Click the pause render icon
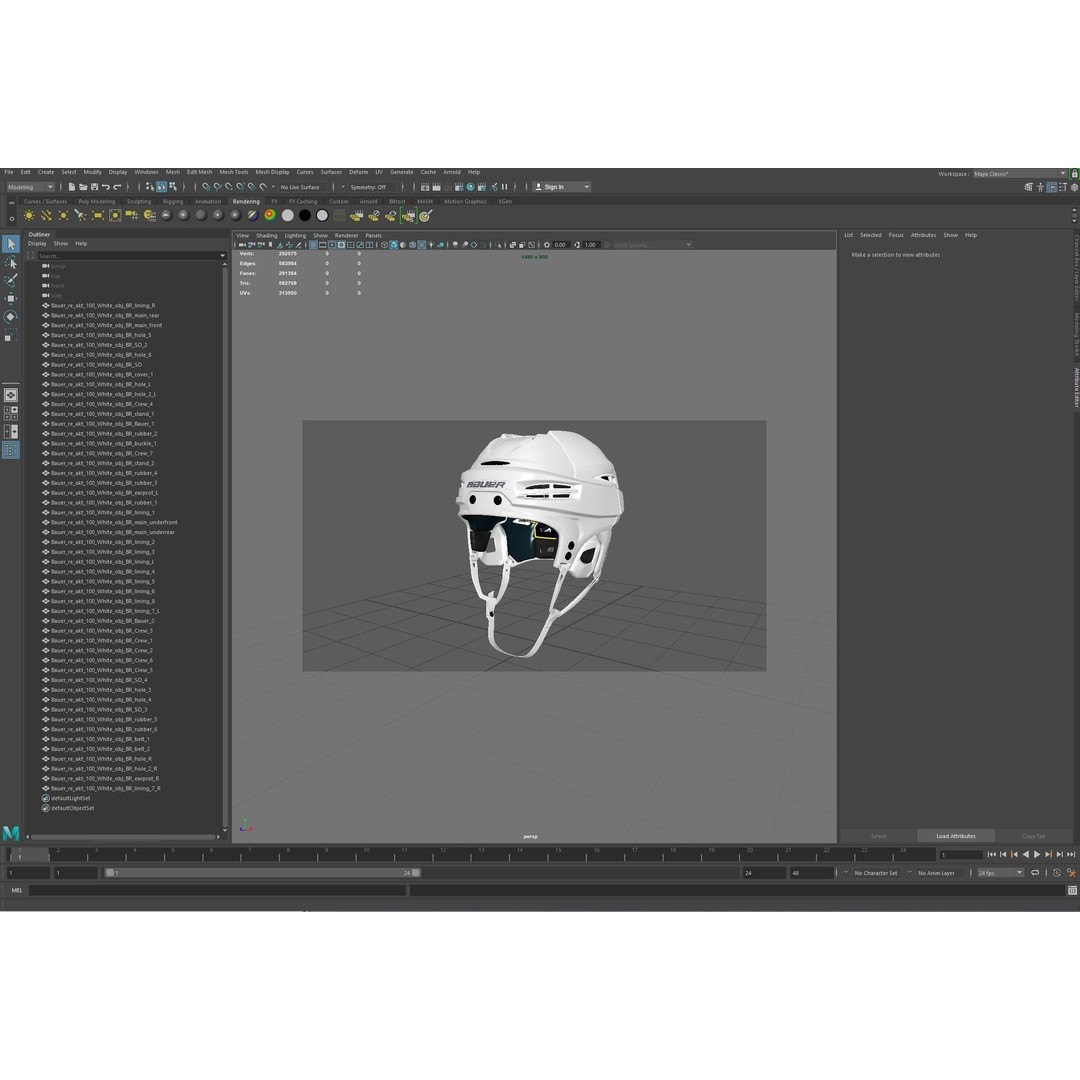Image resolution: width=1080 pixels, height=1080 pixels. [505, 187]
